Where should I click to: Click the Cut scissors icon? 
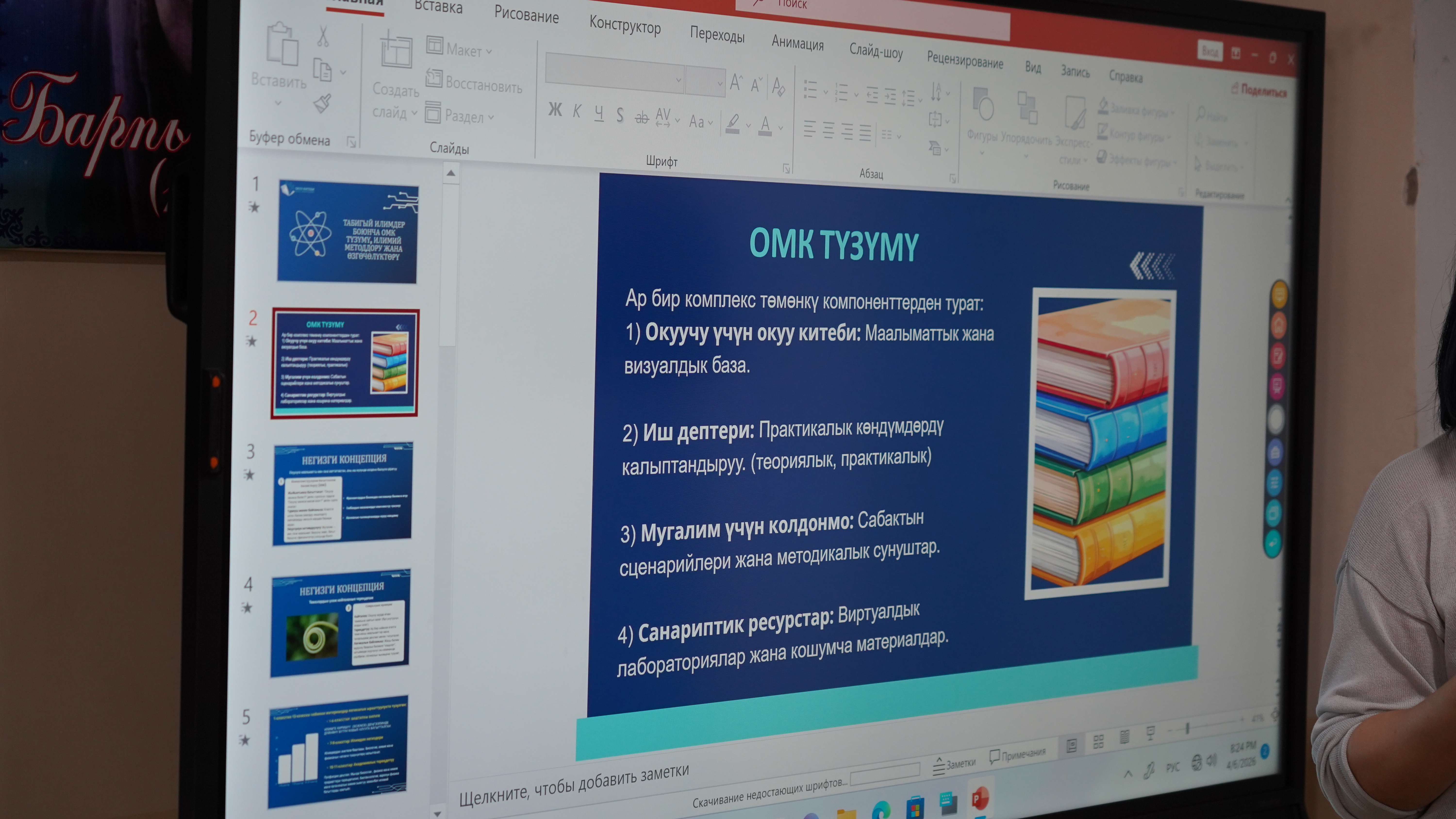[x=323, y=36]
